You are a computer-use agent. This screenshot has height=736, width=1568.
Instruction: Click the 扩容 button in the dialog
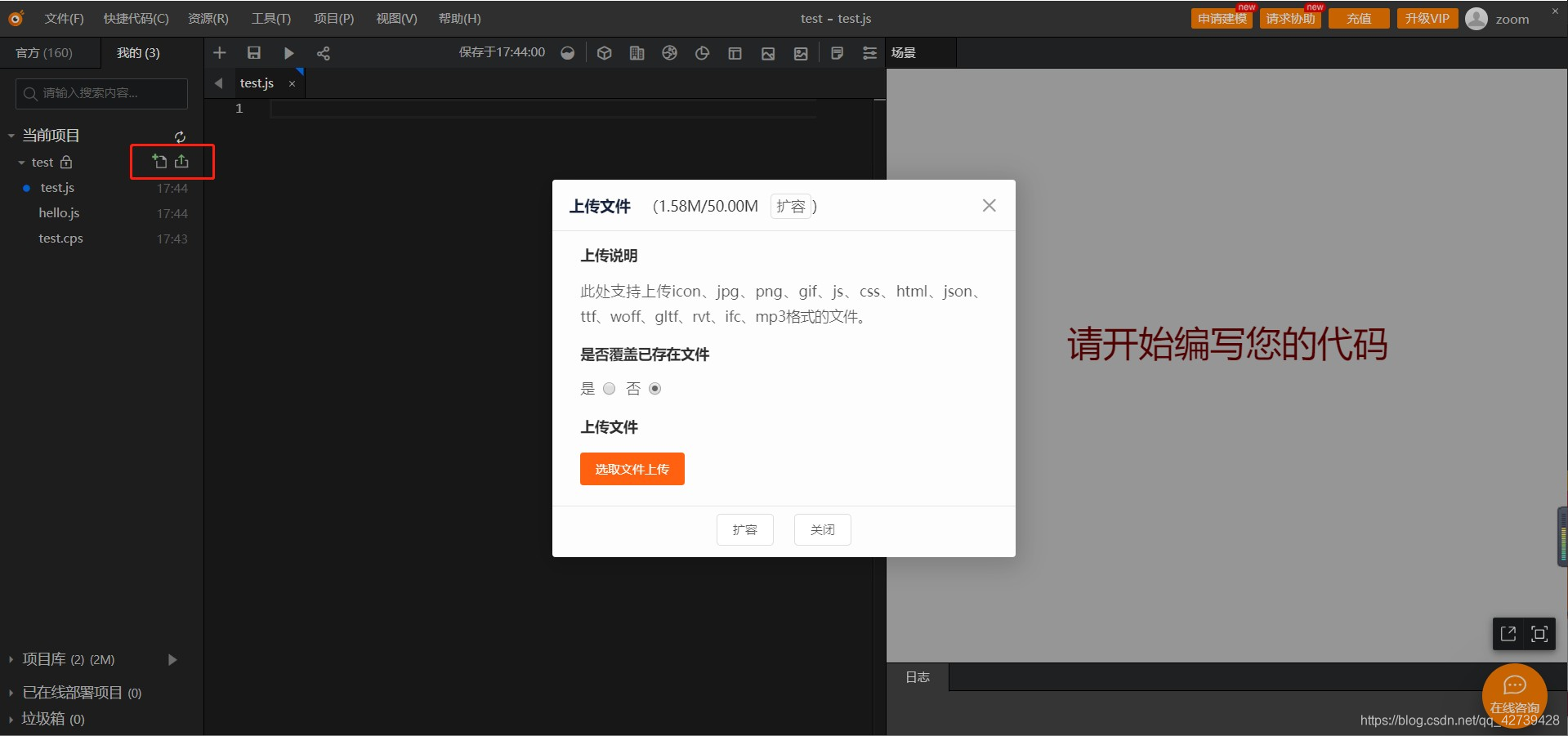click(x=744, y=529)
